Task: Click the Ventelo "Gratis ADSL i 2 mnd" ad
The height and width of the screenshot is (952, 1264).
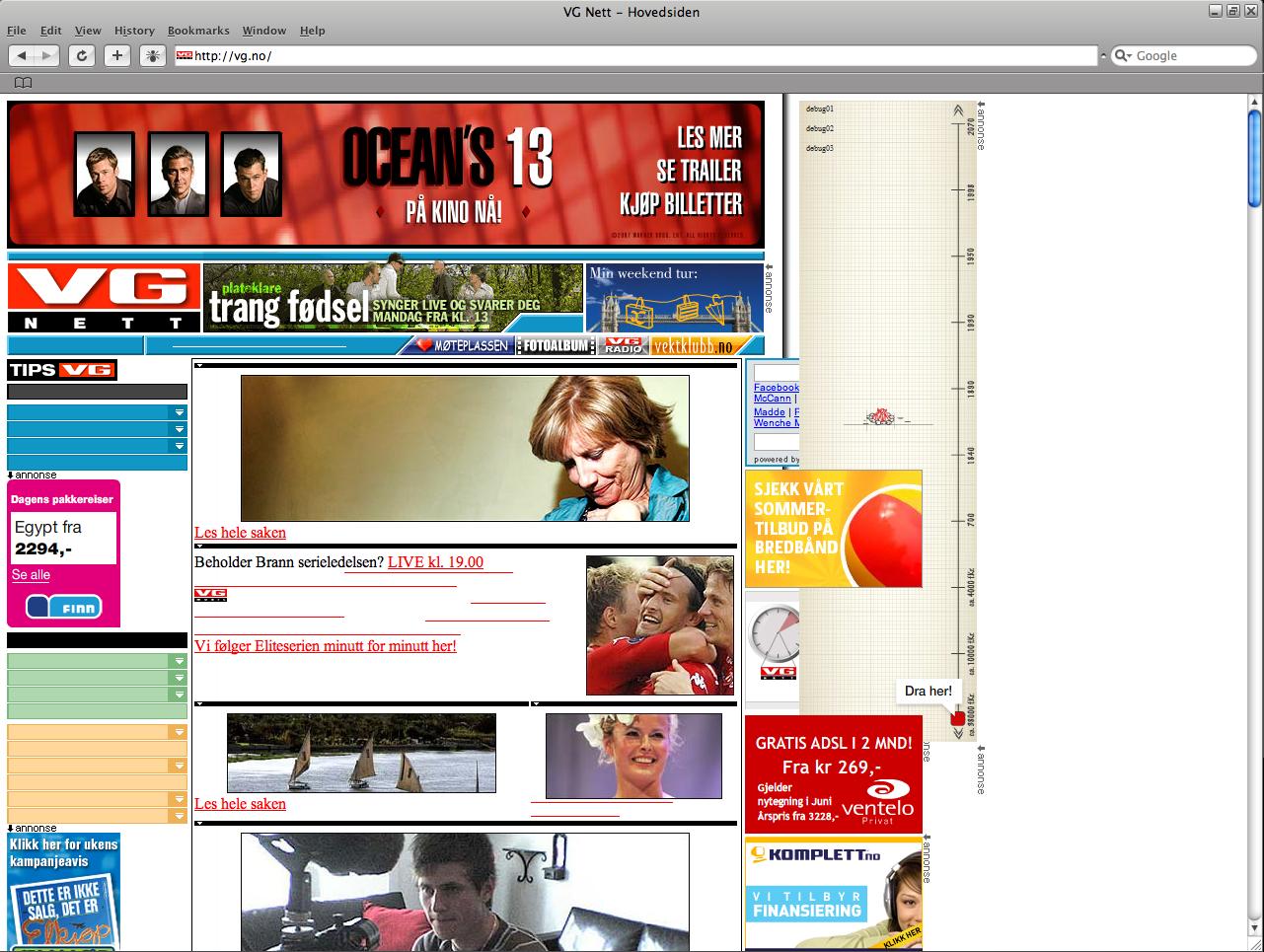Action: pos(834,774)
